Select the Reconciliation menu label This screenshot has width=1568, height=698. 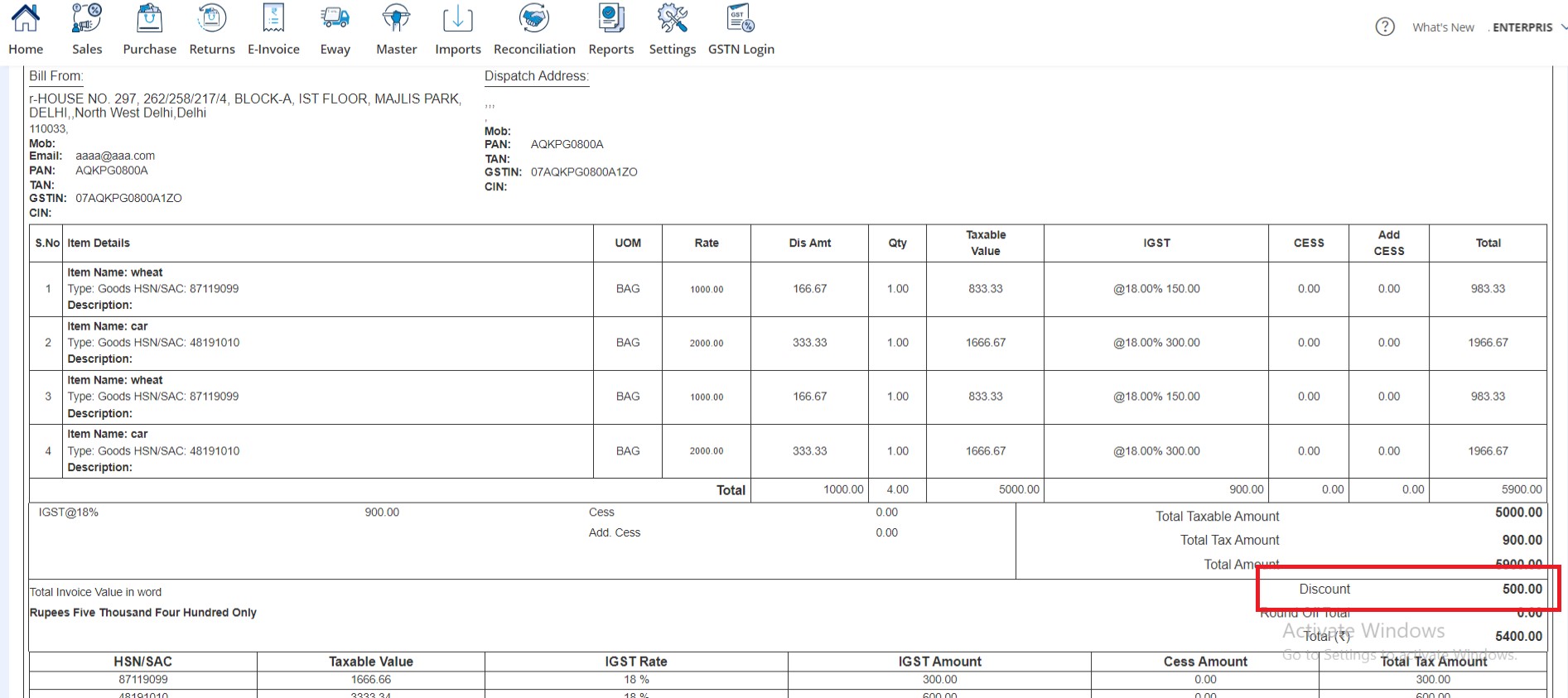[534, 49]
